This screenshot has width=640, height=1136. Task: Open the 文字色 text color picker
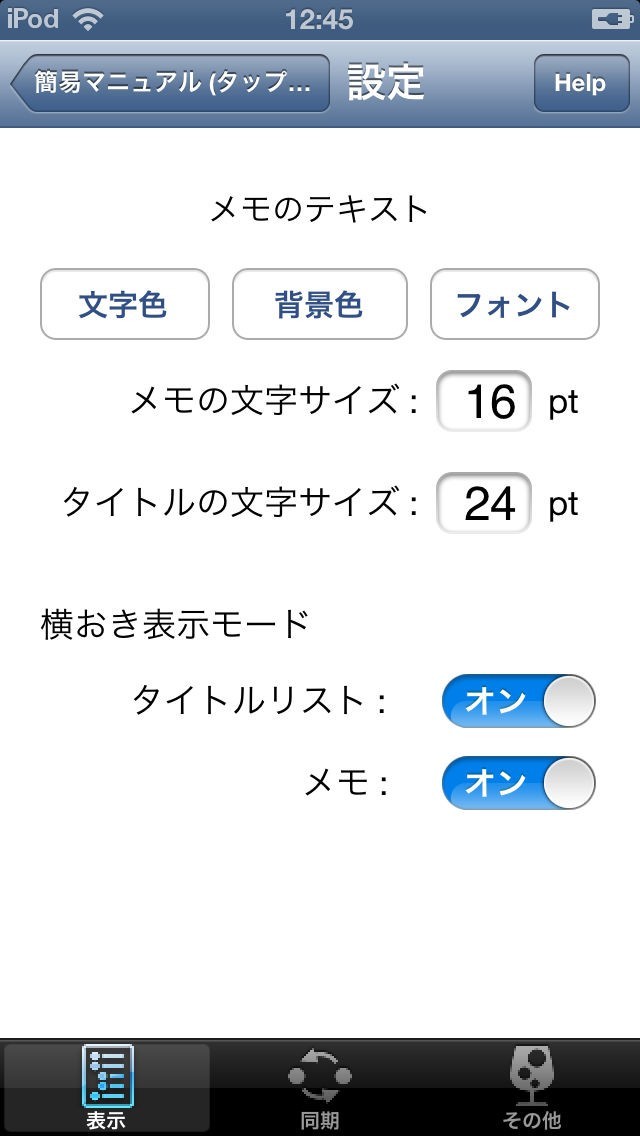(124, 304)
